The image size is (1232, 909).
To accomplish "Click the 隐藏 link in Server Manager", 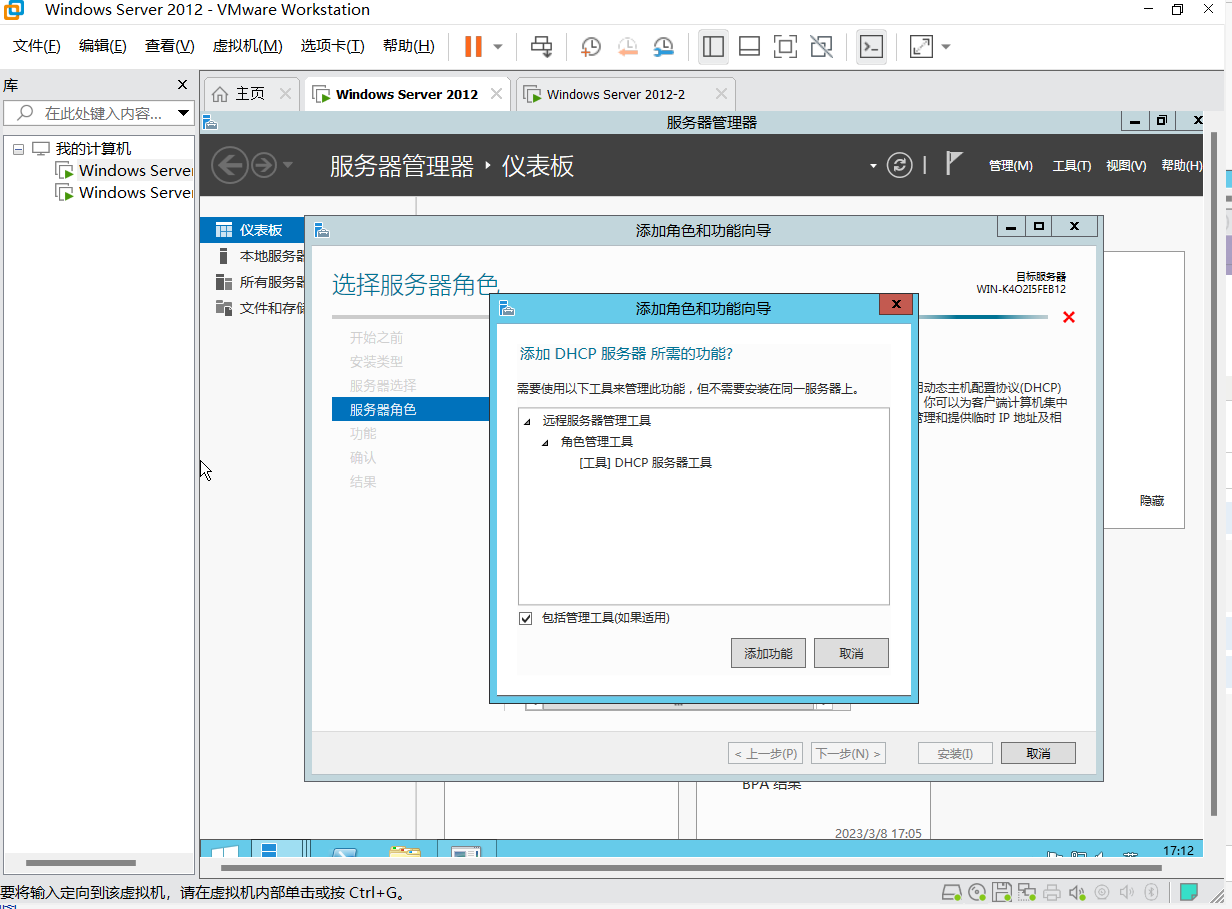I will coord(1152,501).
